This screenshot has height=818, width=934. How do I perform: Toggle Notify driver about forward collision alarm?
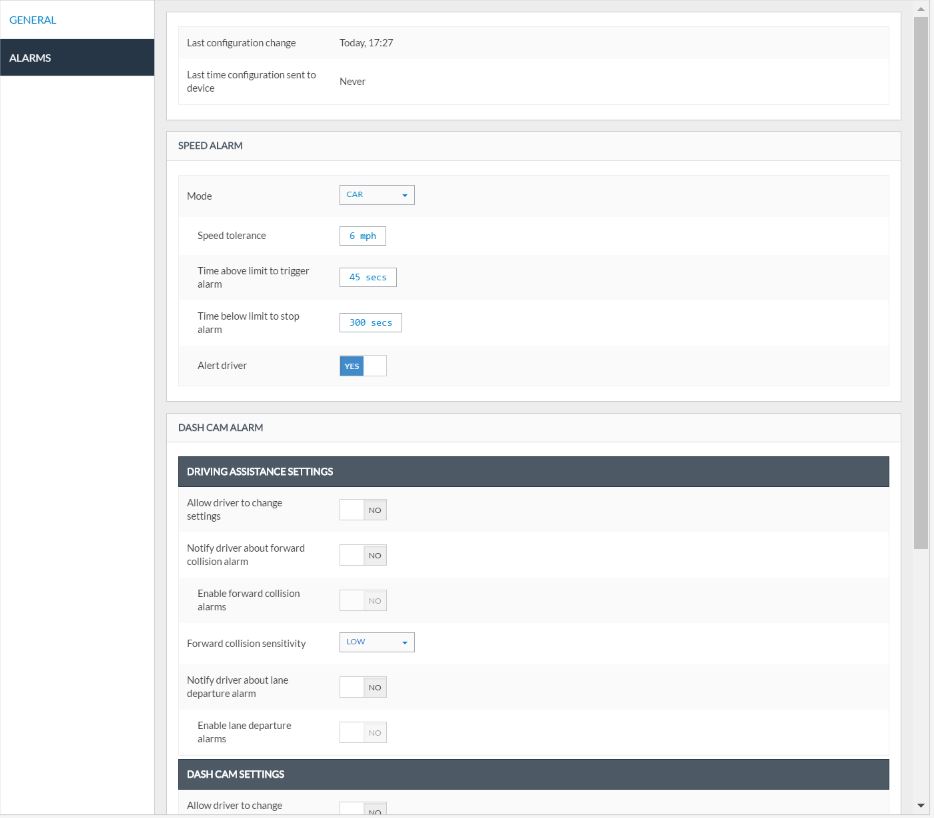click(363, 555)
